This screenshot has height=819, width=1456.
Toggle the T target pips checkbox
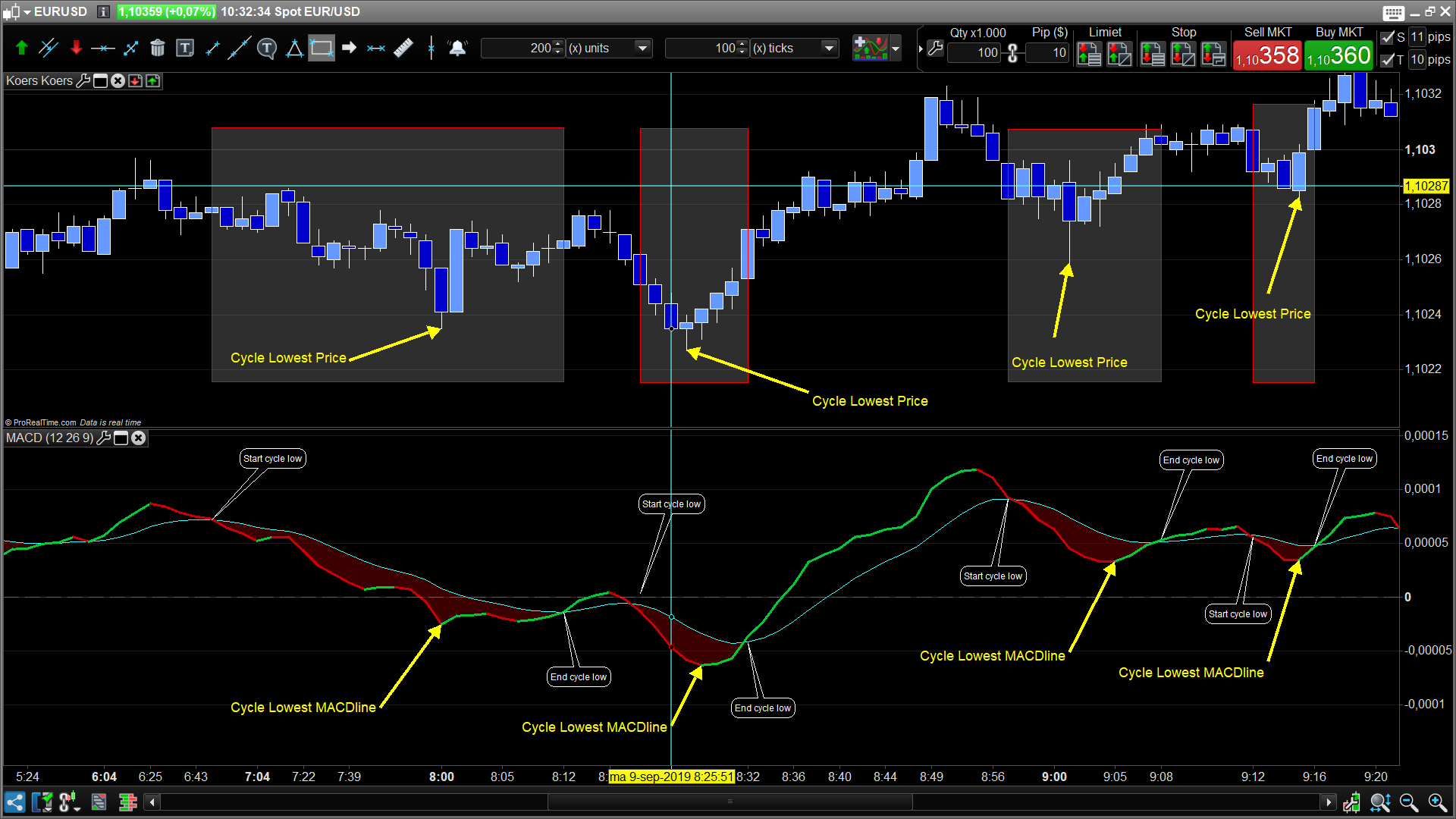point(1388,60)
